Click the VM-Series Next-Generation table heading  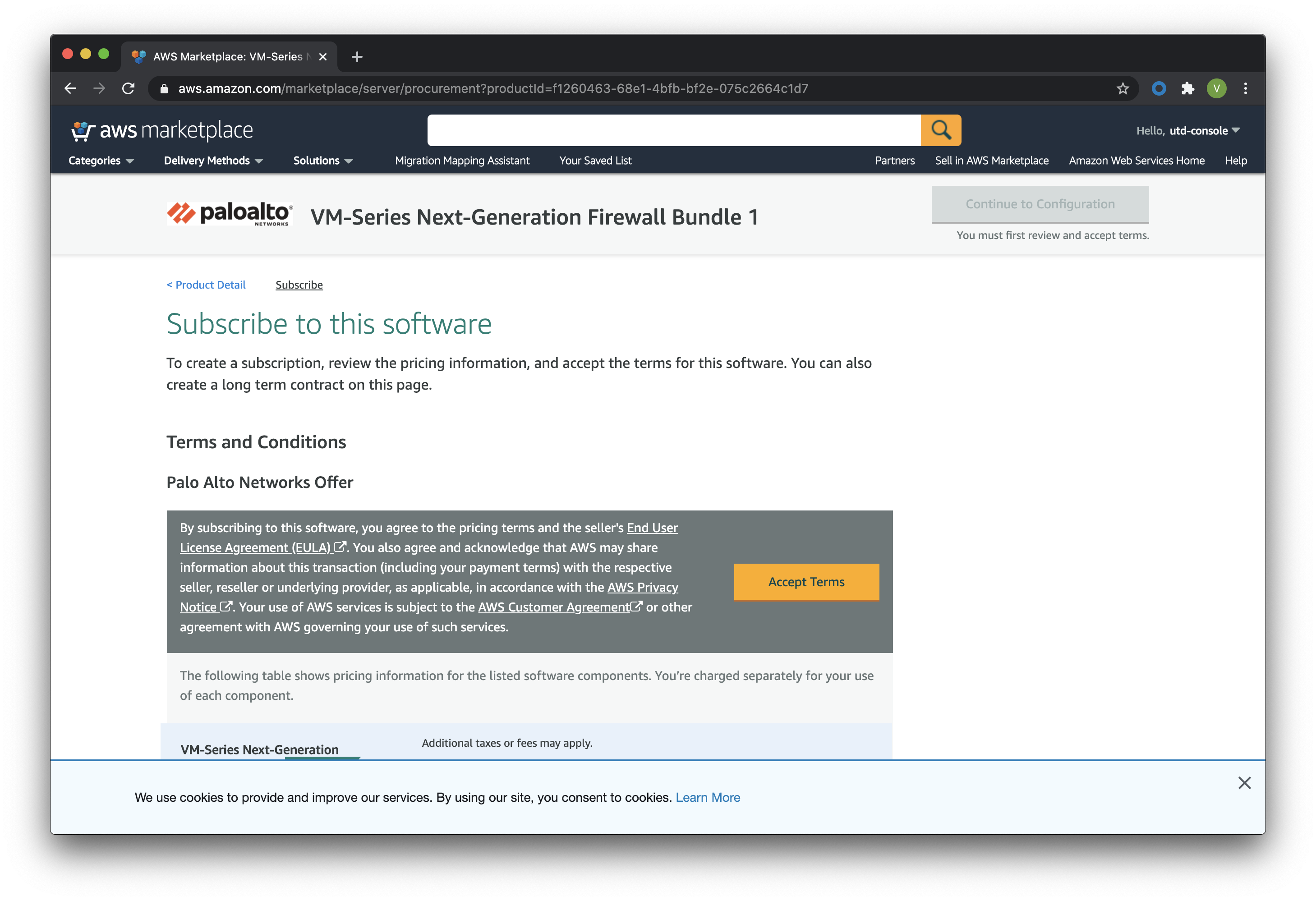(259, 749)
